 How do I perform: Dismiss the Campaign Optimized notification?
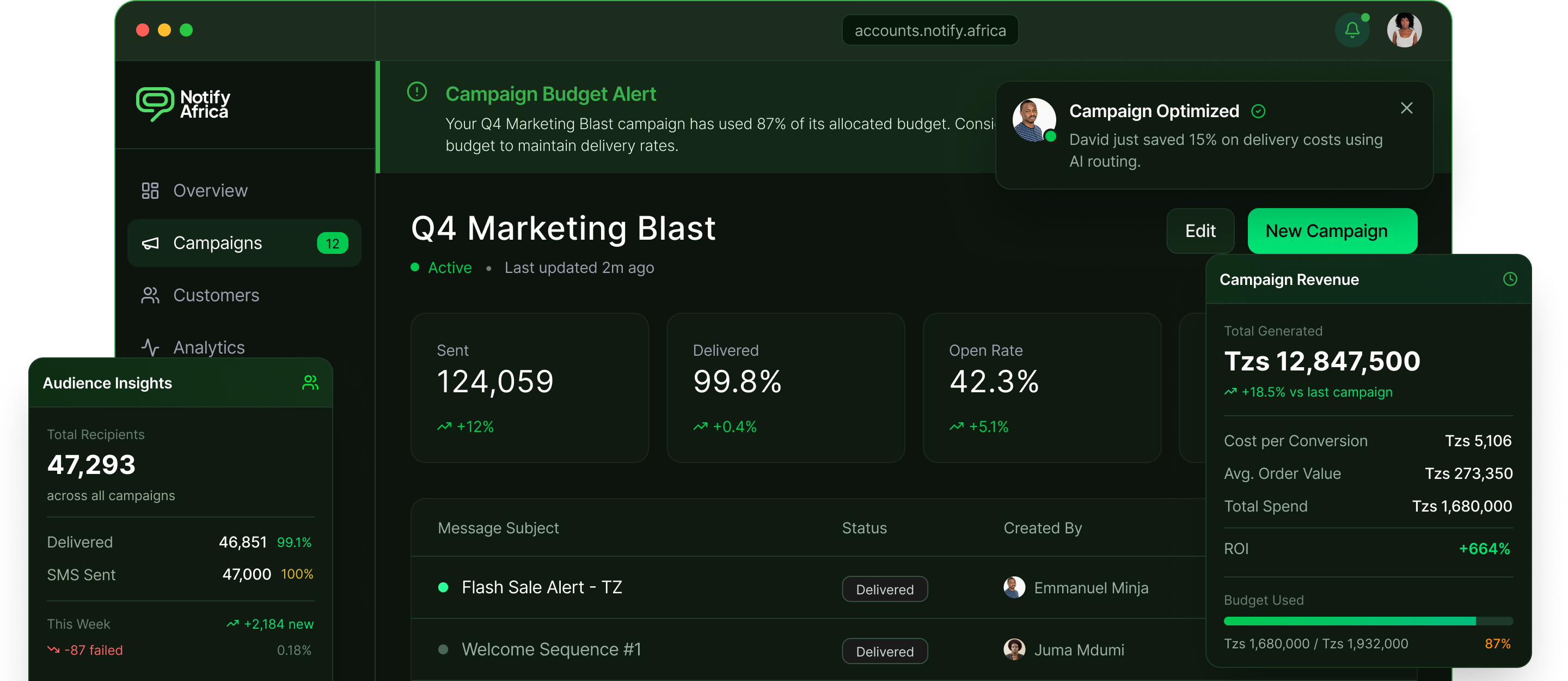coord(1406,108)
